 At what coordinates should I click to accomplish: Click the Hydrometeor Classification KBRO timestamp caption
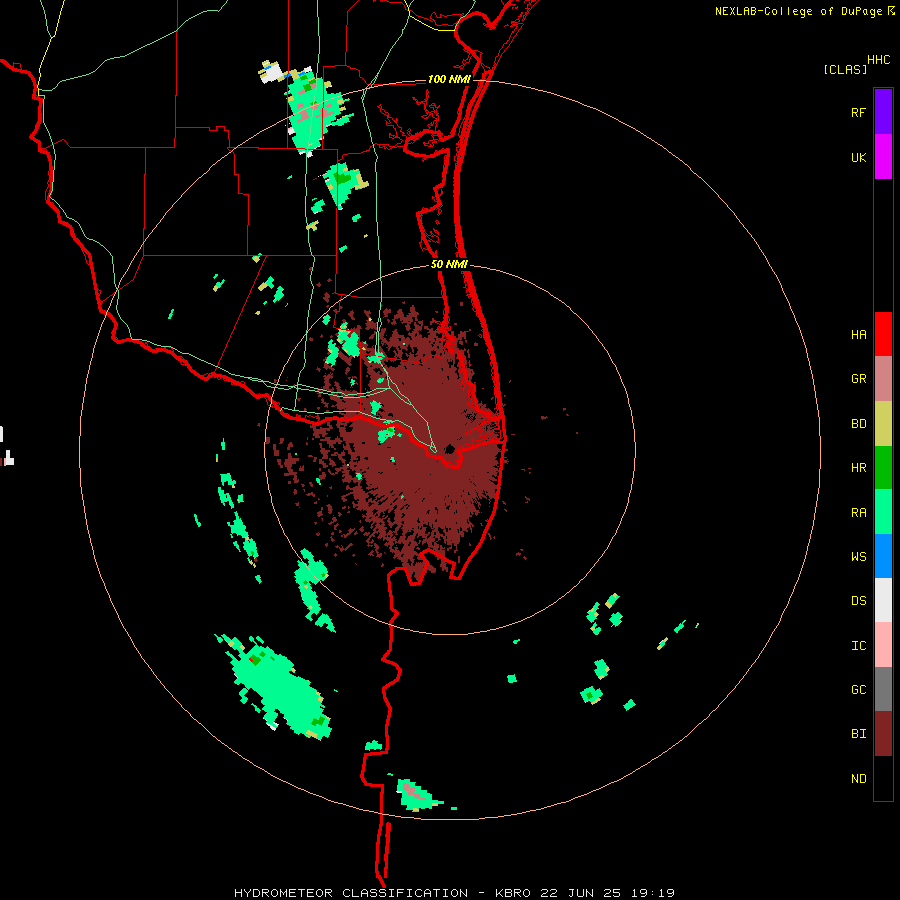coord(454,893)
